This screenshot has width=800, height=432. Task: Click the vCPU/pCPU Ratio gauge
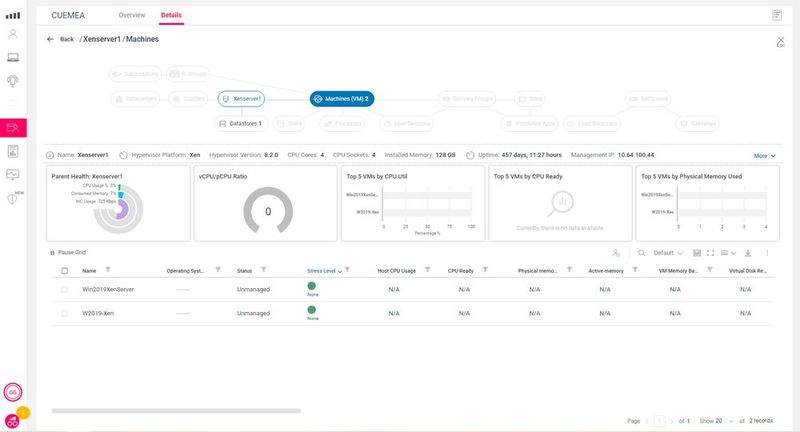[x=268, y=211]
